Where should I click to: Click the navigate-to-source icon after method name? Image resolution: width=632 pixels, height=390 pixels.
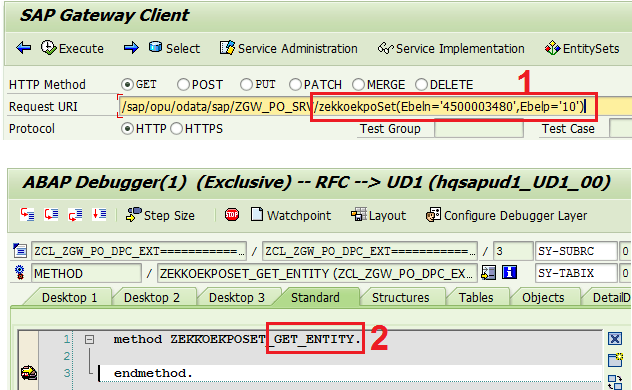click(x=489, y=273)
